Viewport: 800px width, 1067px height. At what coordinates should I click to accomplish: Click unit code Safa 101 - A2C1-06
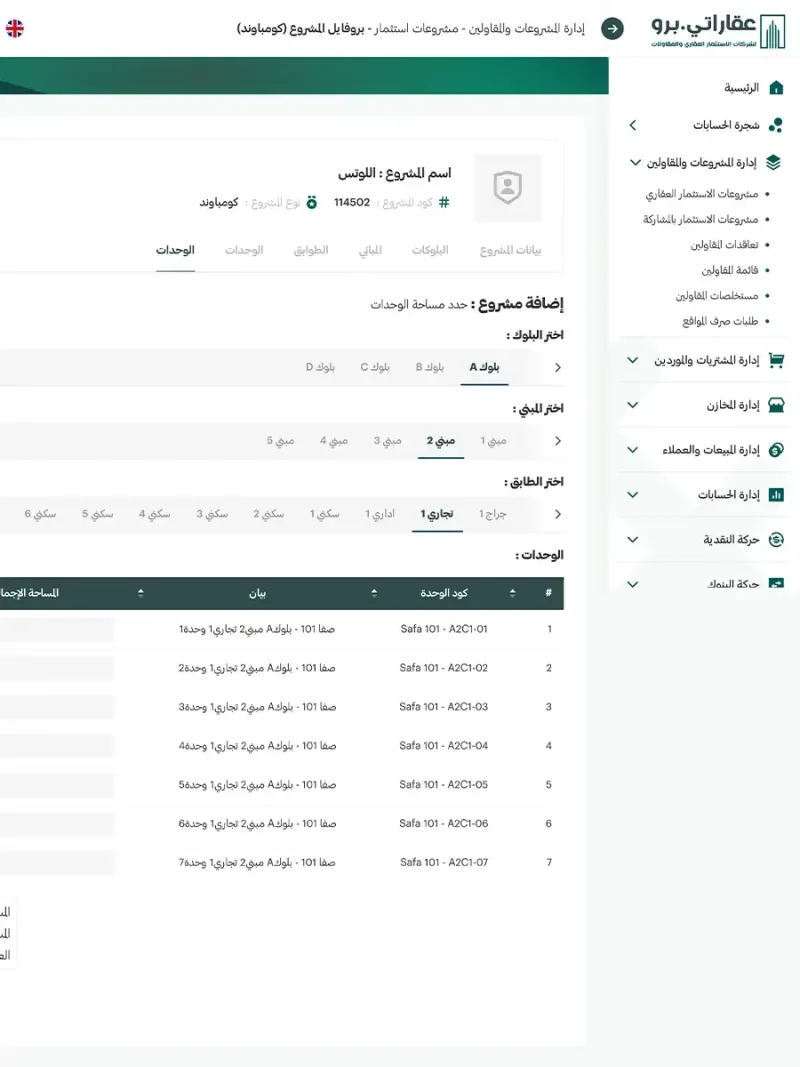pos(444,823)
